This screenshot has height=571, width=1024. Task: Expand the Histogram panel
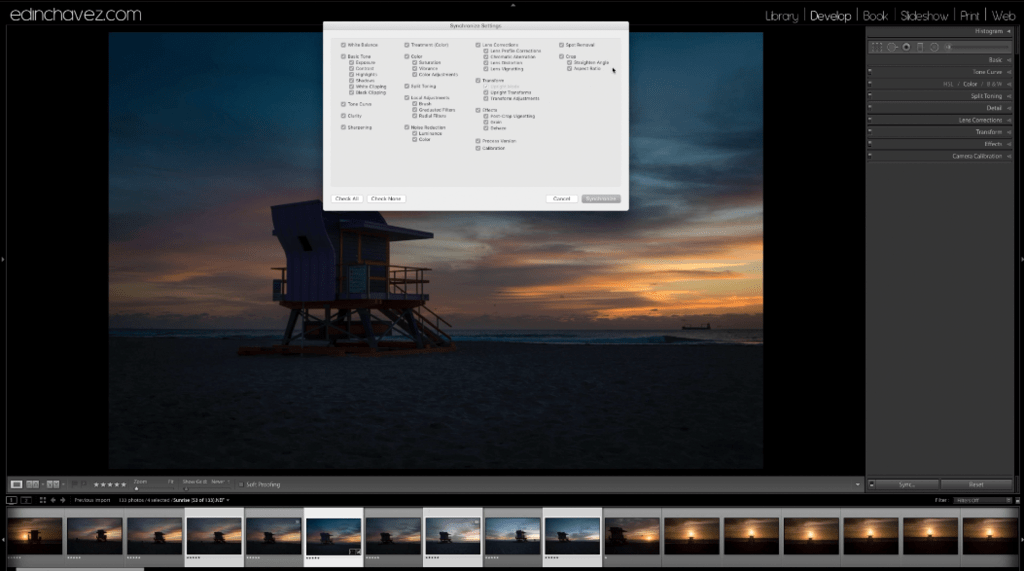click(1009, 31)
